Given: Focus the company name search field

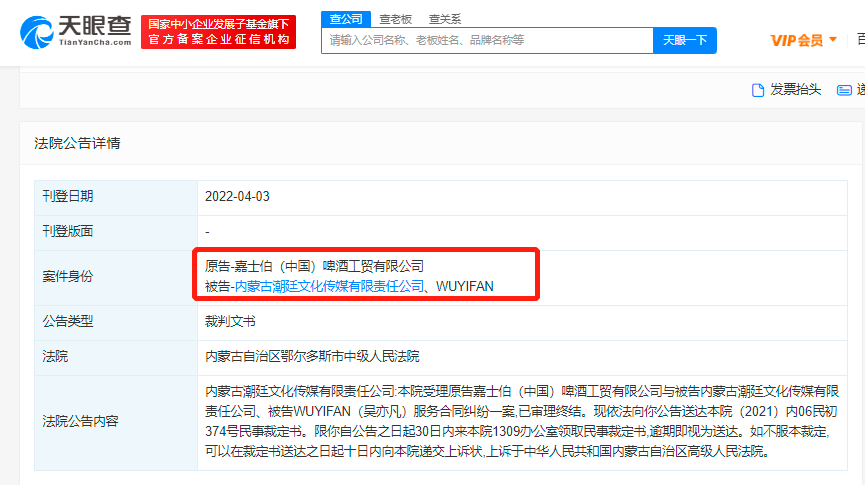Looking at the screenshot, I should click(x=488, y=40).
